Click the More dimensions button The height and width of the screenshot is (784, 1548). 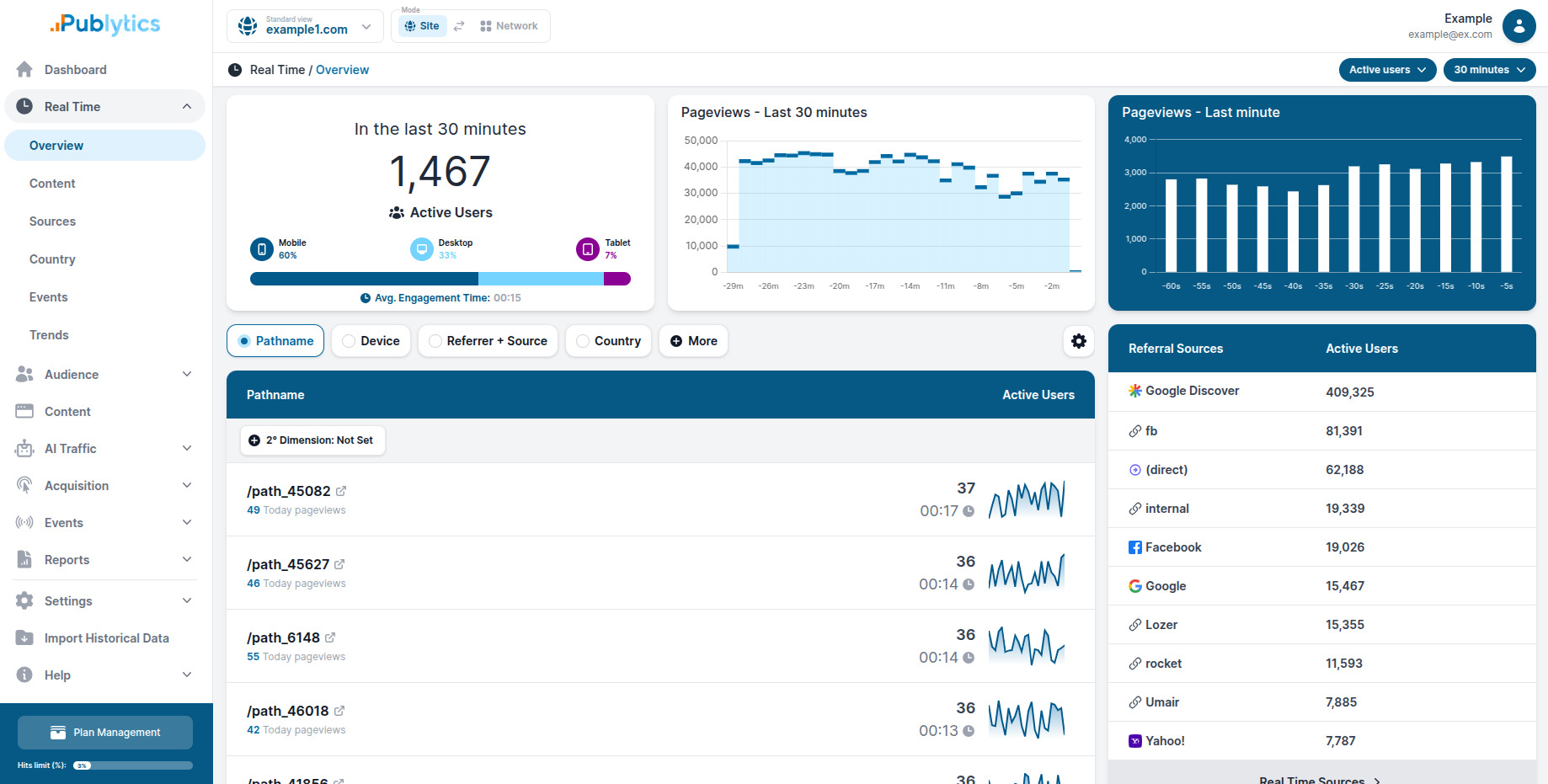693,341
